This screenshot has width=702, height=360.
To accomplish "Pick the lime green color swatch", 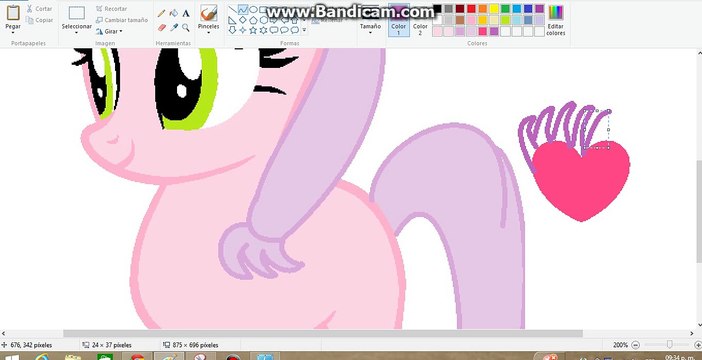I will (x=505, y=20).
